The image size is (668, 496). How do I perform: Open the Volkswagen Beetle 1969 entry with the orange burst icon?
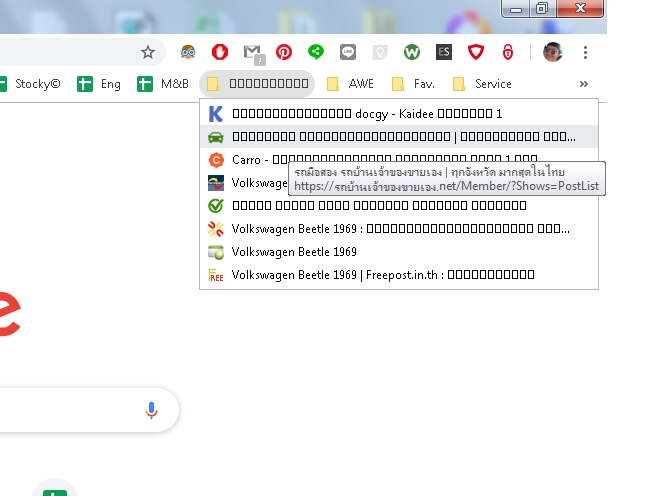pyautogui.click(x=399, y=229)
